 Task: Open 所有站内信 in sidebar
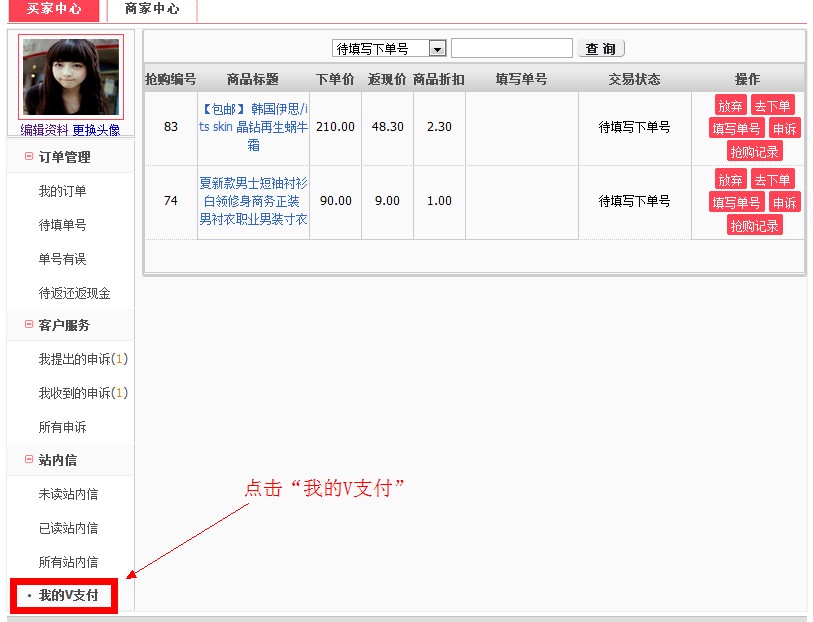point(68,562)
